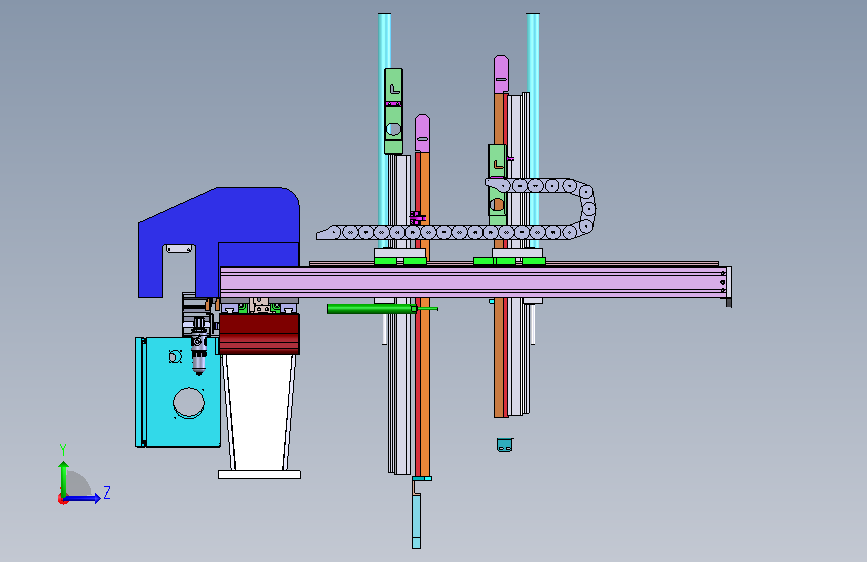Select the green horizontal cylinder below beam

click(372, 309)
